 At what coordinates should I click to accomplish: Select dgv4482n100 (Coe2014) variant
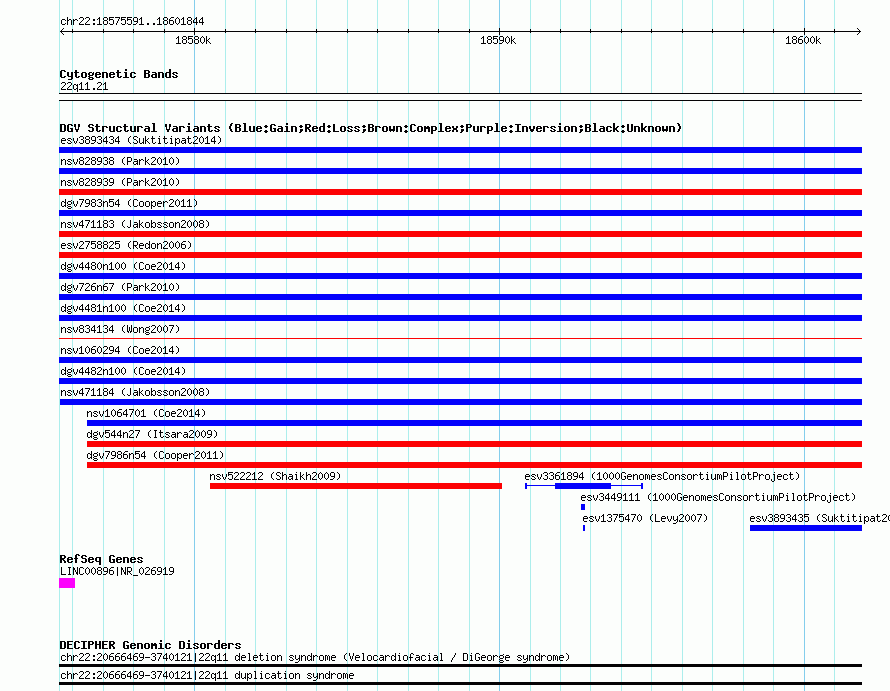(x=123, y=371)
